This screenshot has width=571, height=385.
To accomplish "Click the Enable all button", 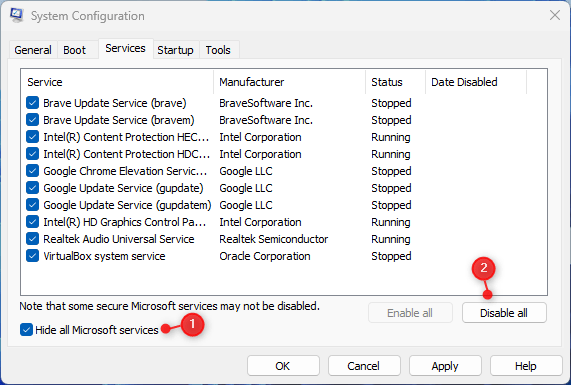I will point(410,313).
